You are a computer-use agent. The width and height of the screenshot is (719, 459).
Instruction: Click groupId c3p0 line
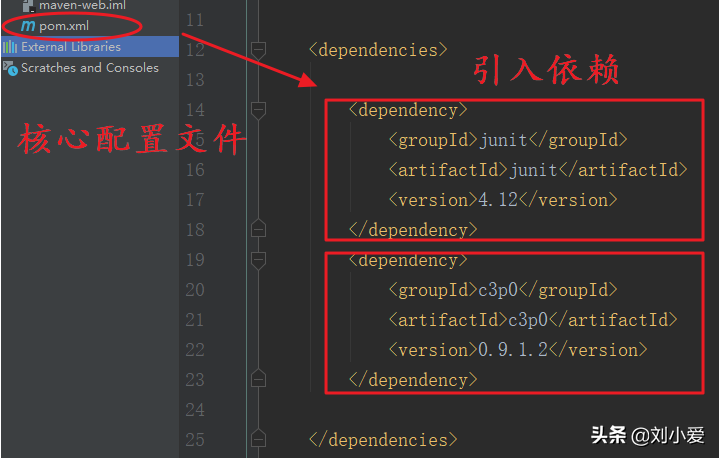[x=503, y=290]
